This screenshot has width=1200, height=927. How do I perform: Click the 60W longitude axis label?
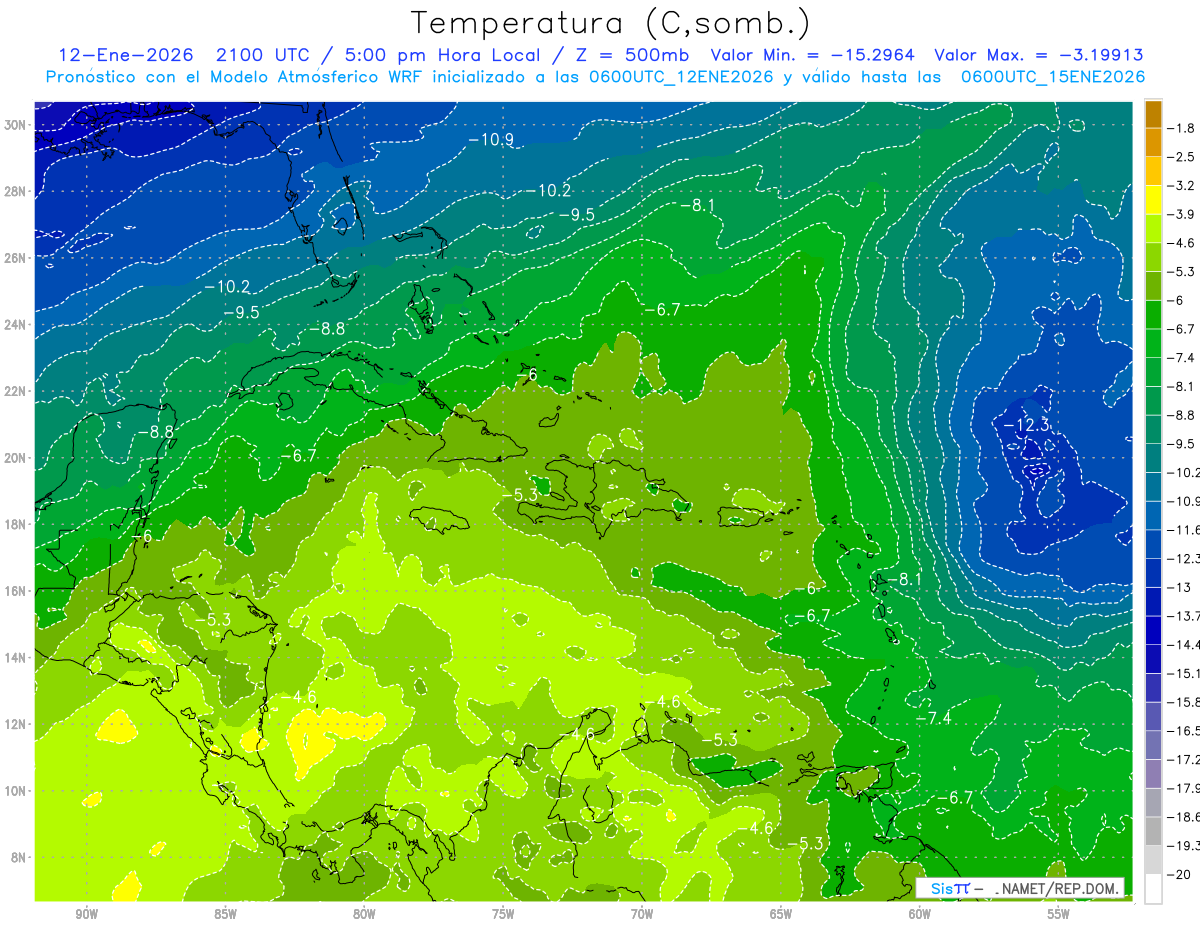click(920, 914)
